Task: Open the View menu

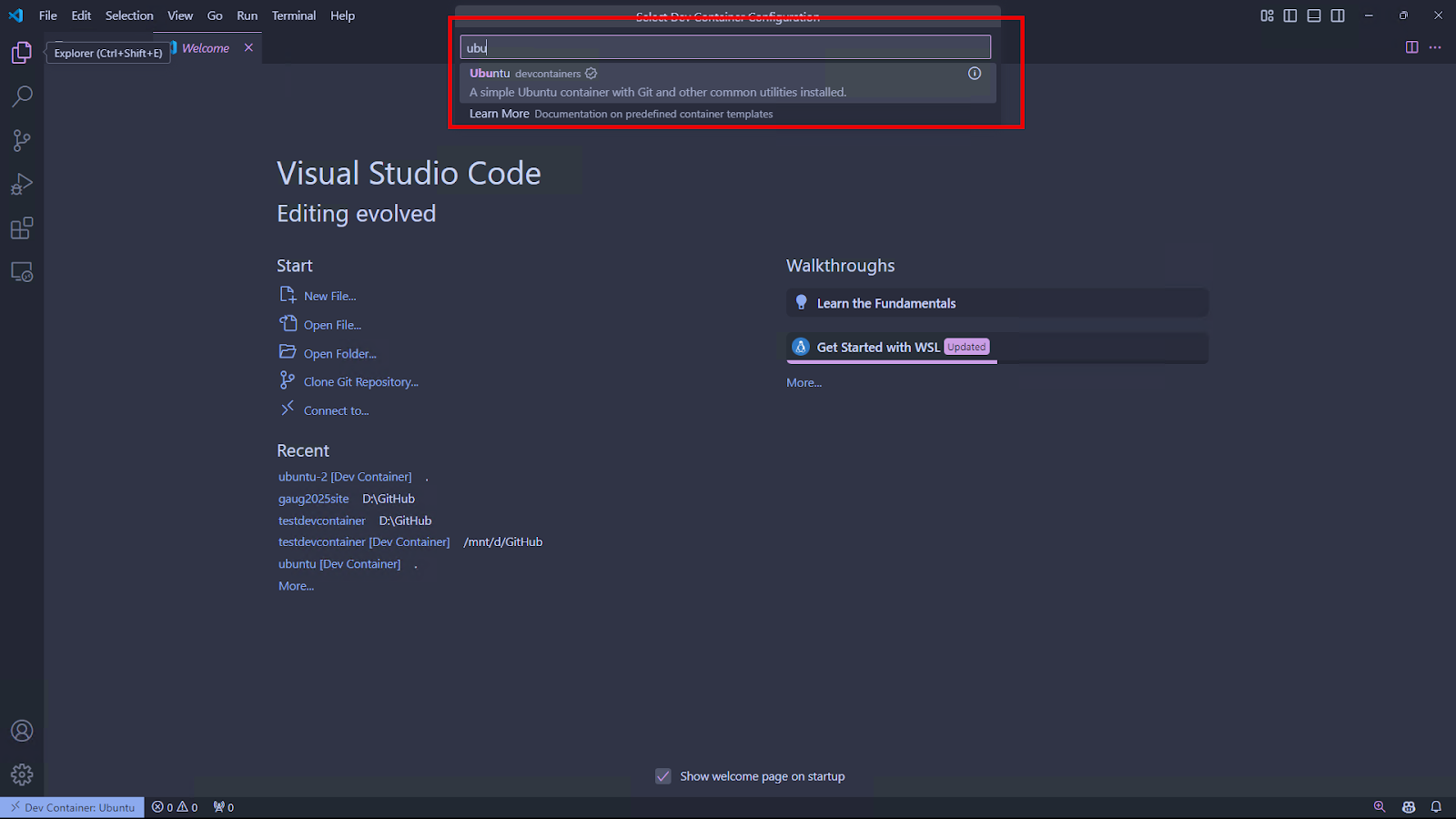Action: coord(180,15)
